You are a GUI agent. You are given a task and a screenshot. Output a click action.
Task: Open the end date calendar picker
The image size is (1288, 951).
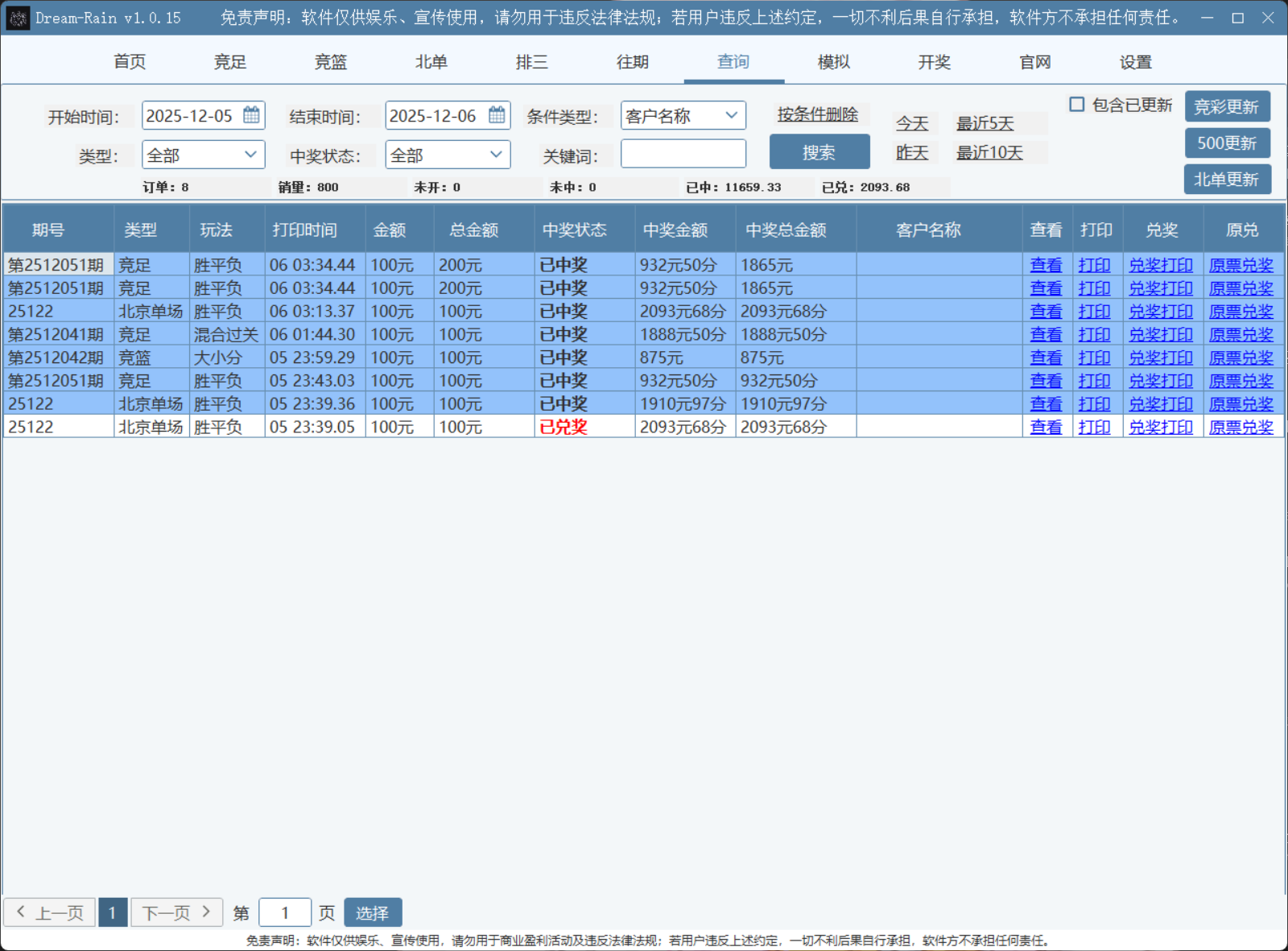[497, 115]
